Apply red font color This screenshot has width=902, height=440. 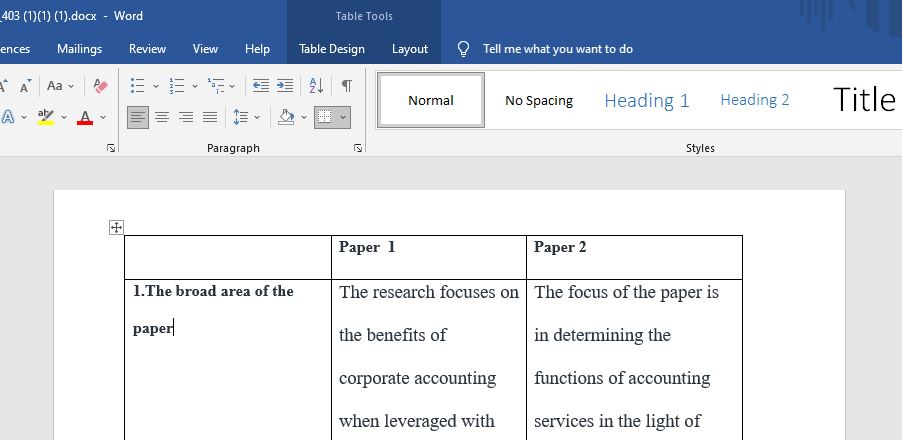tap(85, 117)
